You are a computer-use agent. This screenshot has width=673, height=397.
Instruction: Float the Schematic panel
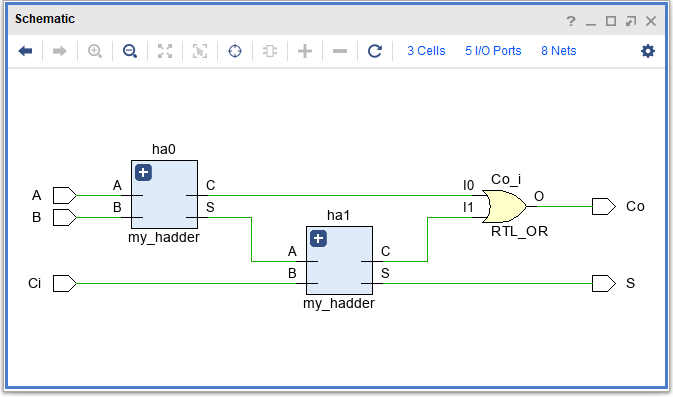(x=631, y=21)
